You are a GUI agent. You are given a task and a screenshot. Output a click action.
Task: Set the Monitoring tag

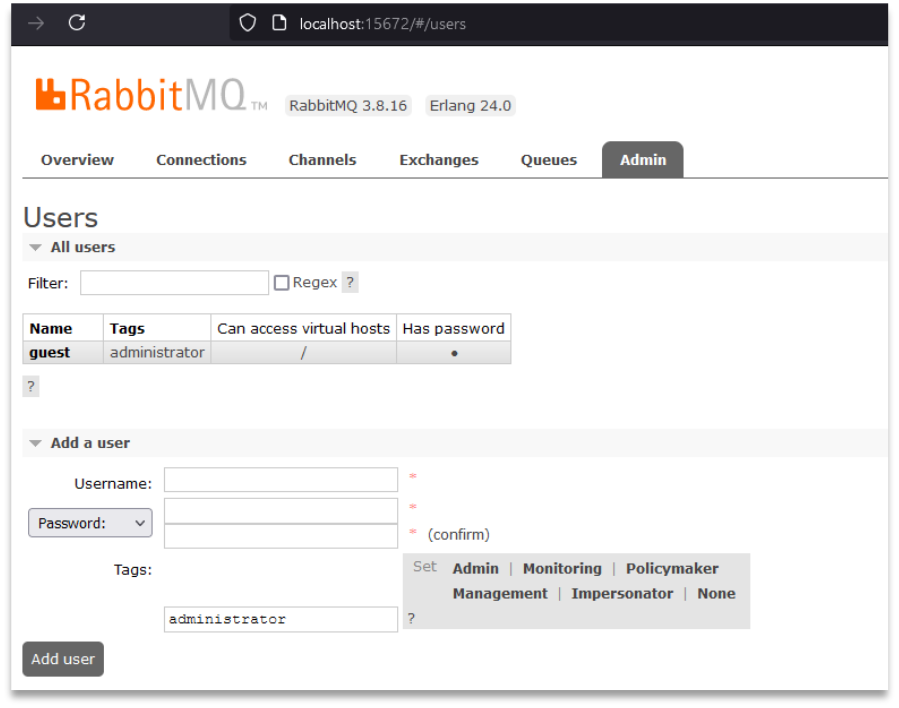coord(562,568)
